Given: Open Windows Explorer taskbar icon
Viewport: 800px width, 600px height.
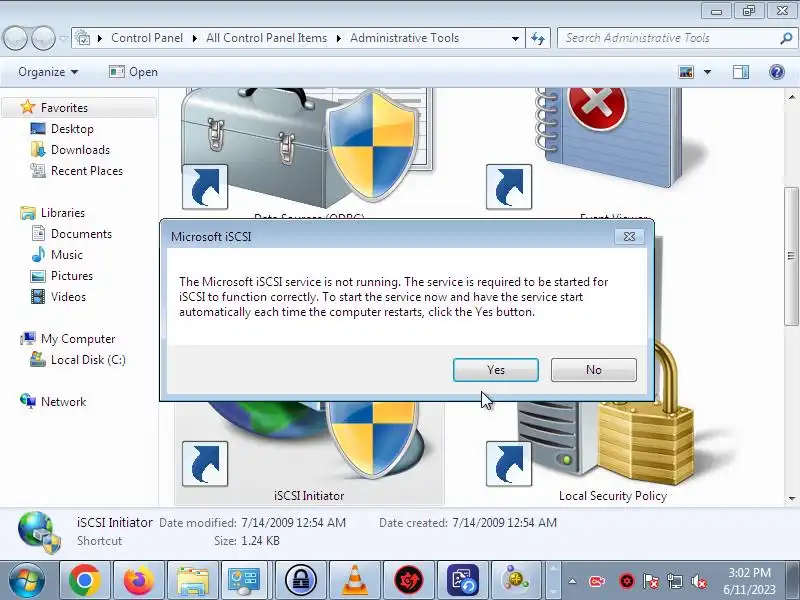Looking at the screenshot, I should [193, 580].
